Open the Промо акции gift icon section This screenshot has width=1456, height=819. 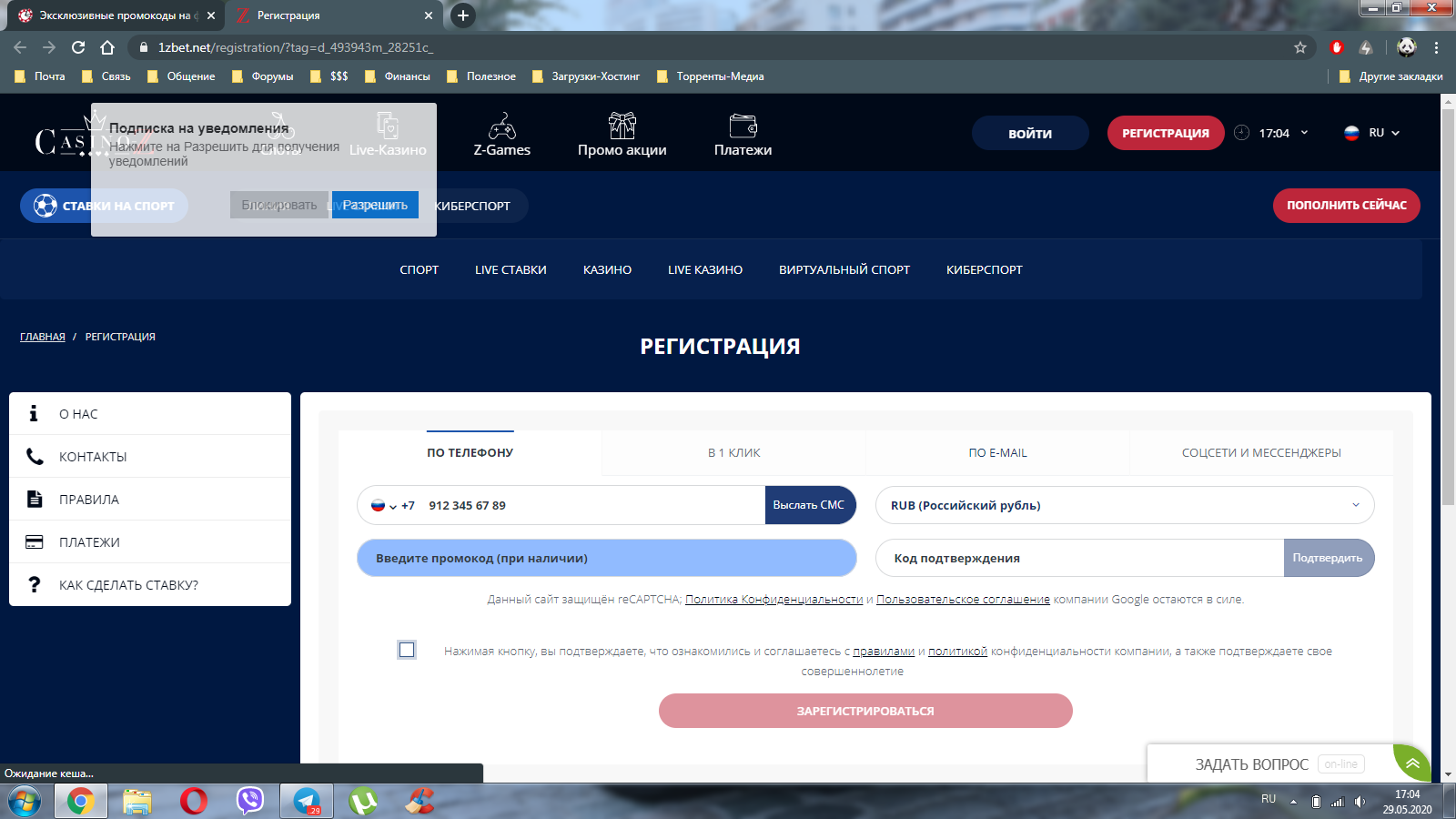tap(622, 135)
